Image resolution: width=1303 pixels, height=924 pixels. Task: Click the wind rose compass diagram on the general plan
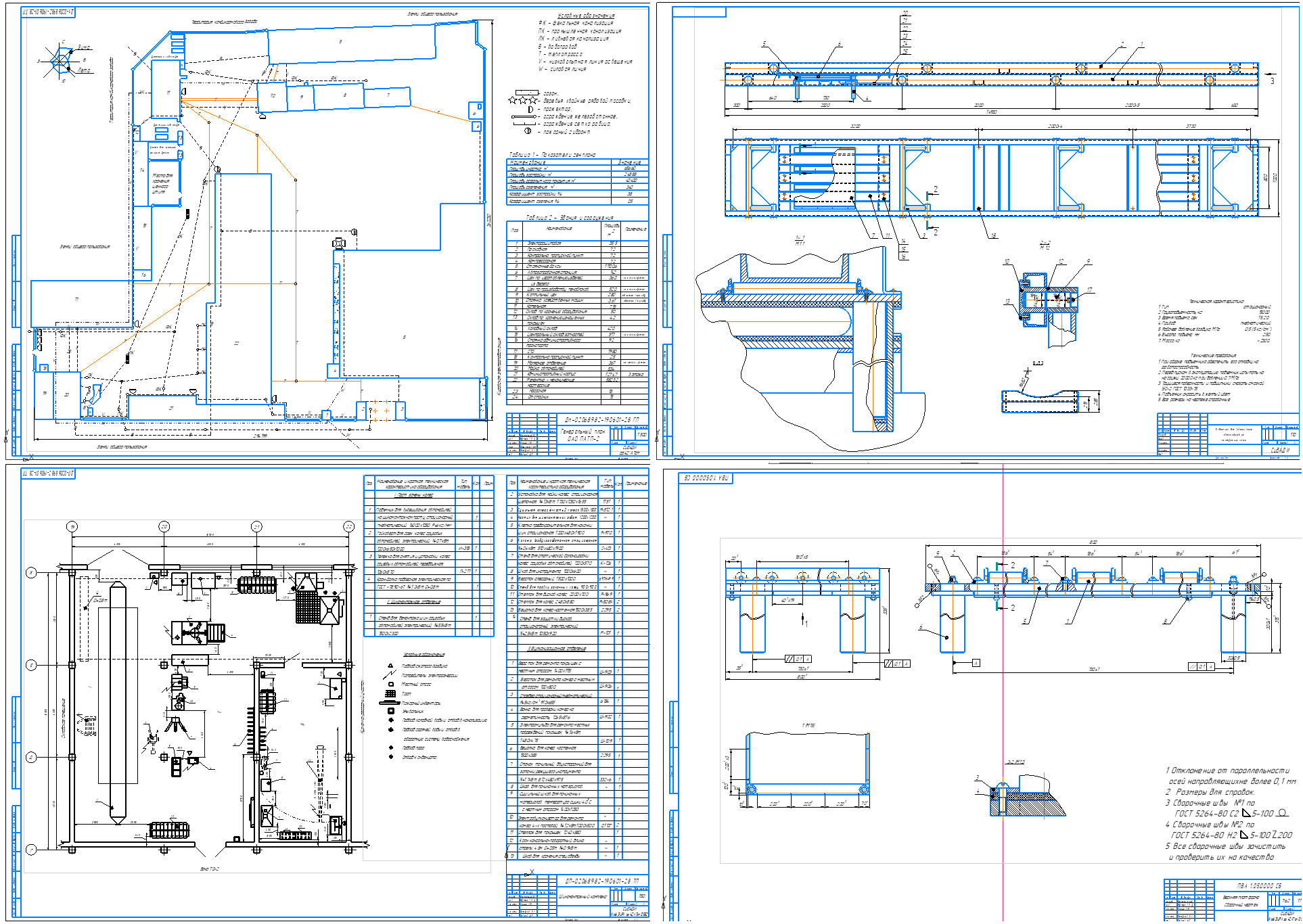(x=60, y=62)
